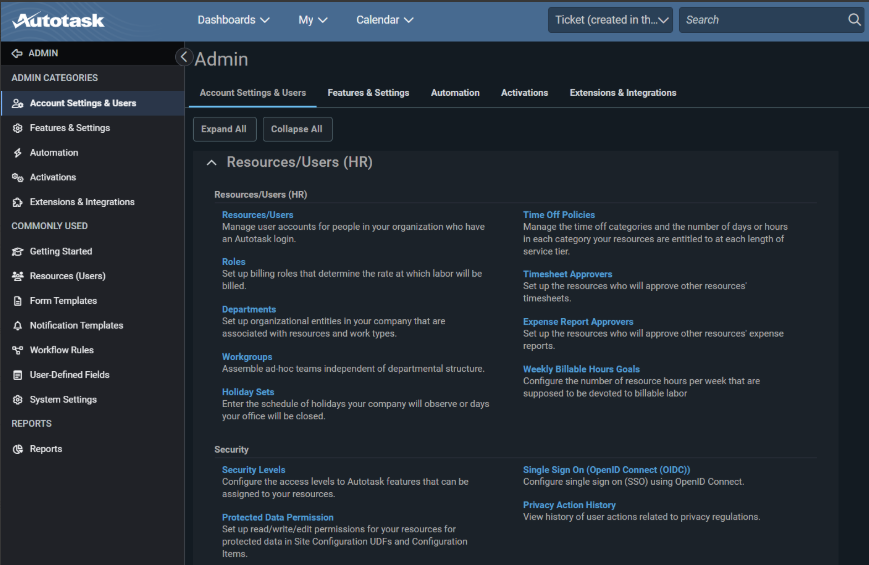This screenshot has width=869, height=565.
Task: Open the Single Sign On (OpenID Connect) link
Action: 606,470
